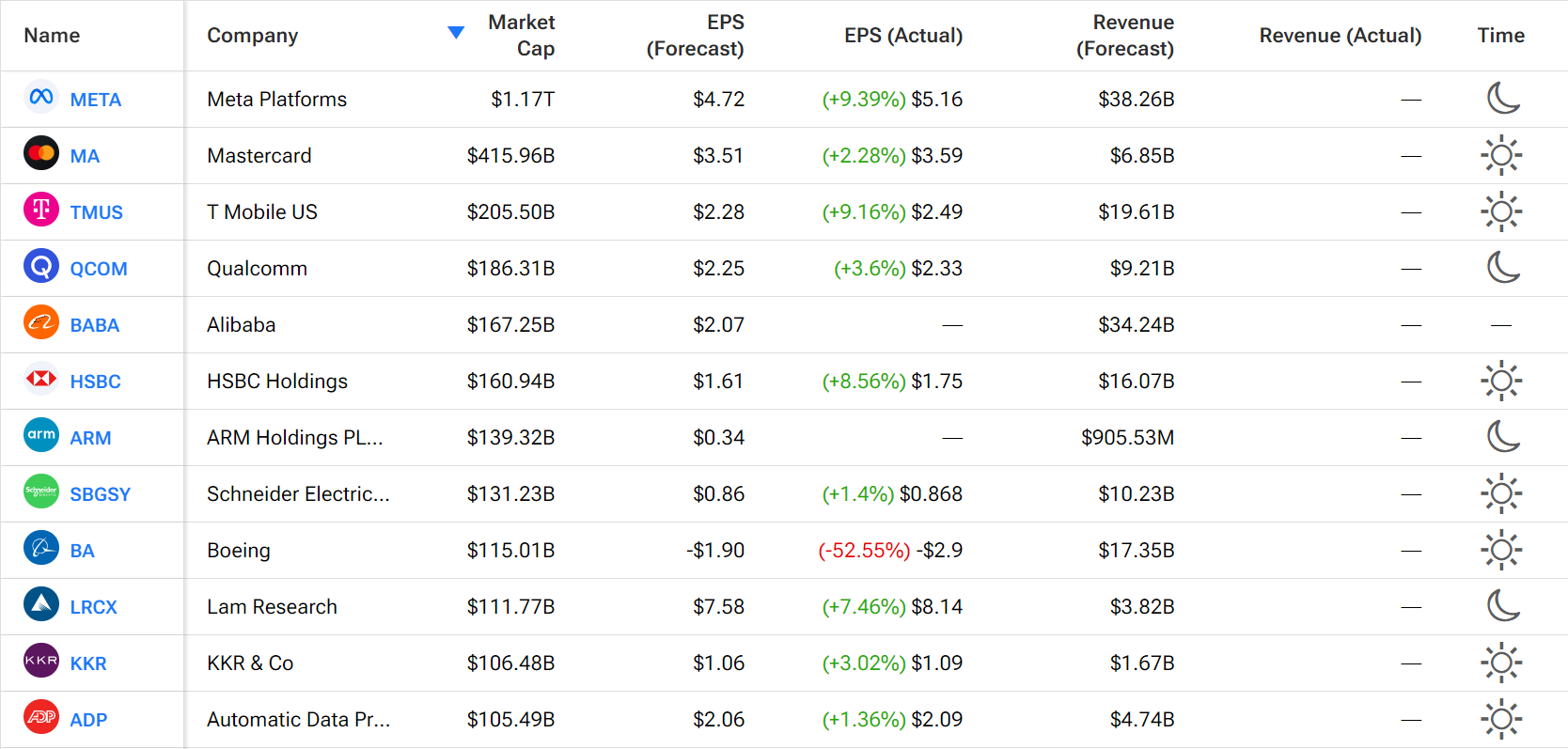Click the sun icon in HSBC row
The height and width of the screenshot is (749, 1568).
point(1501,381)
